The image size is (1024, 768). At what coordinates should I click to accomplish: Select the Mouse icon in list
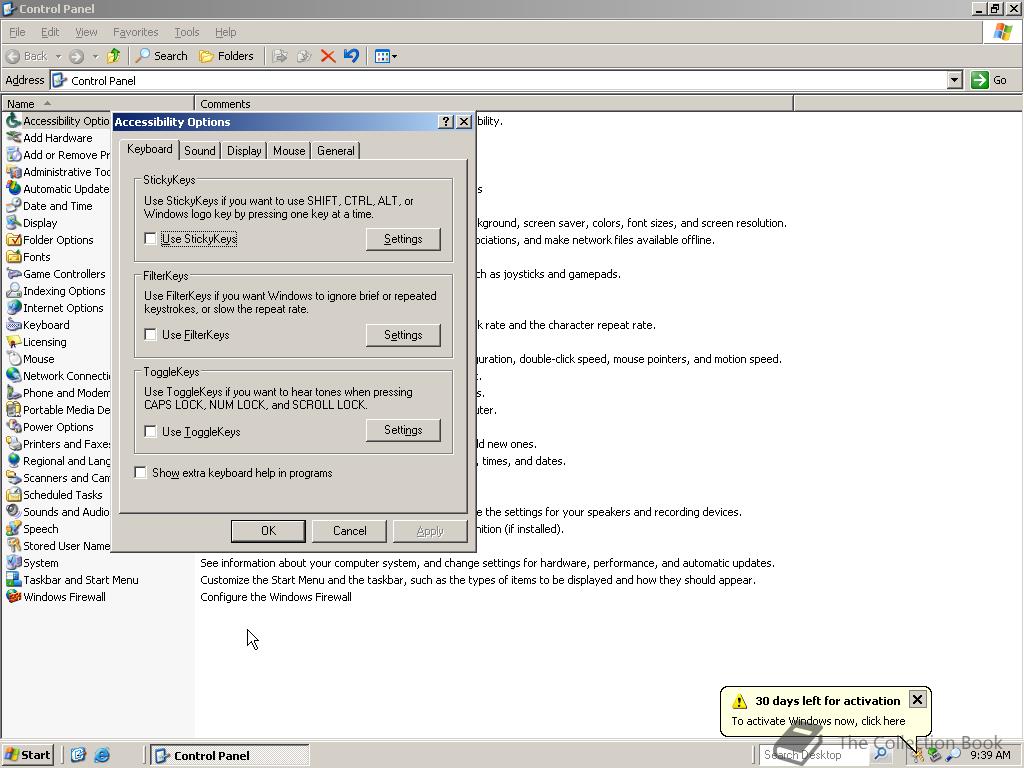(x=14, y=359)
